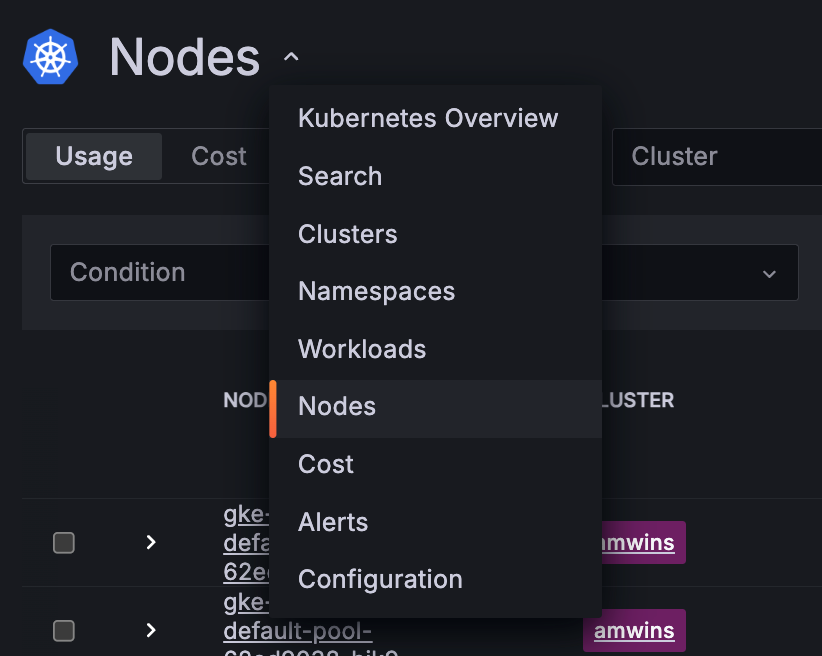Open Workloads from the menu list

coord(362,349)
